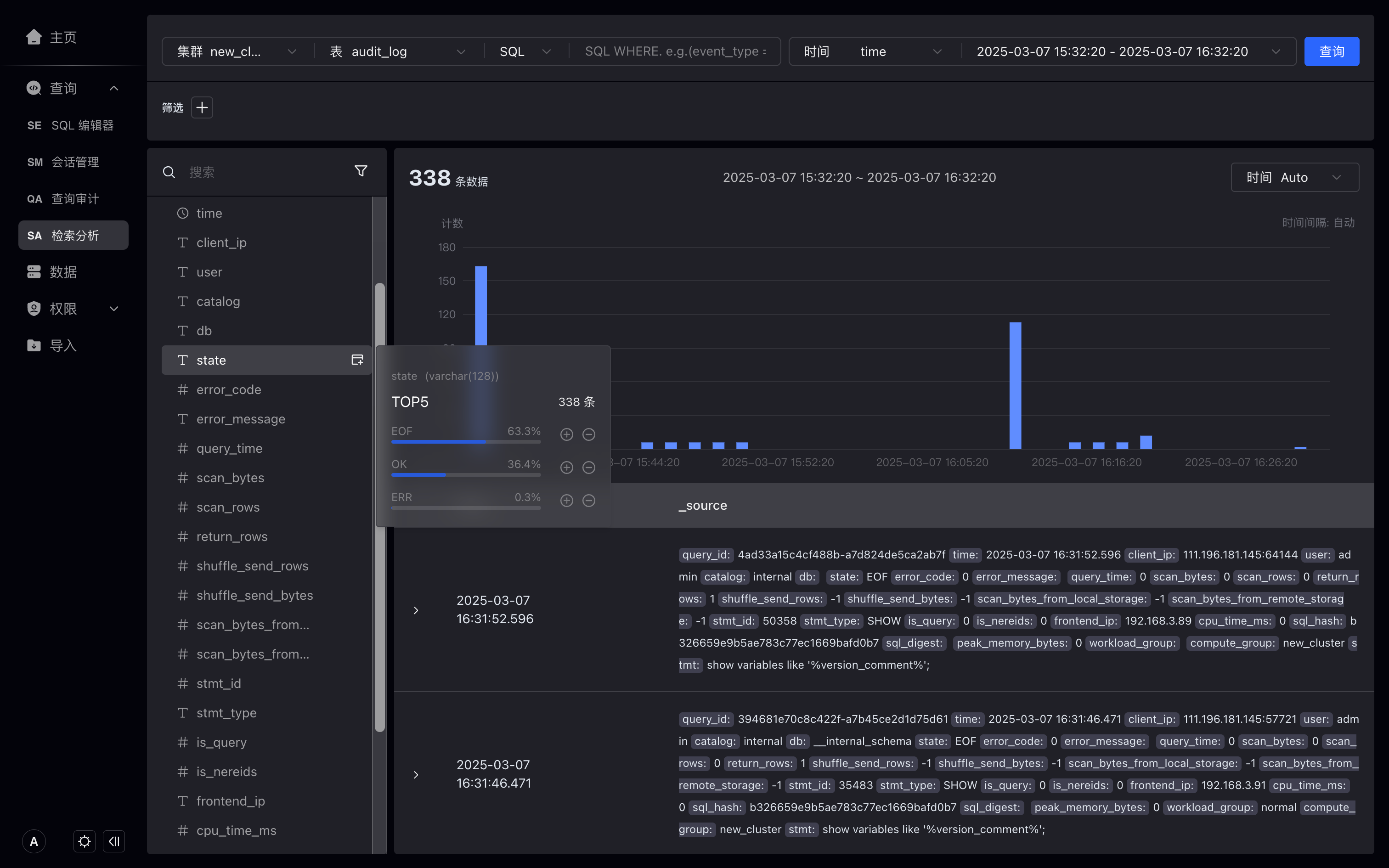Click the user avatar A
The width and height of the screenshot is (1389, 868).
[34, 841]
